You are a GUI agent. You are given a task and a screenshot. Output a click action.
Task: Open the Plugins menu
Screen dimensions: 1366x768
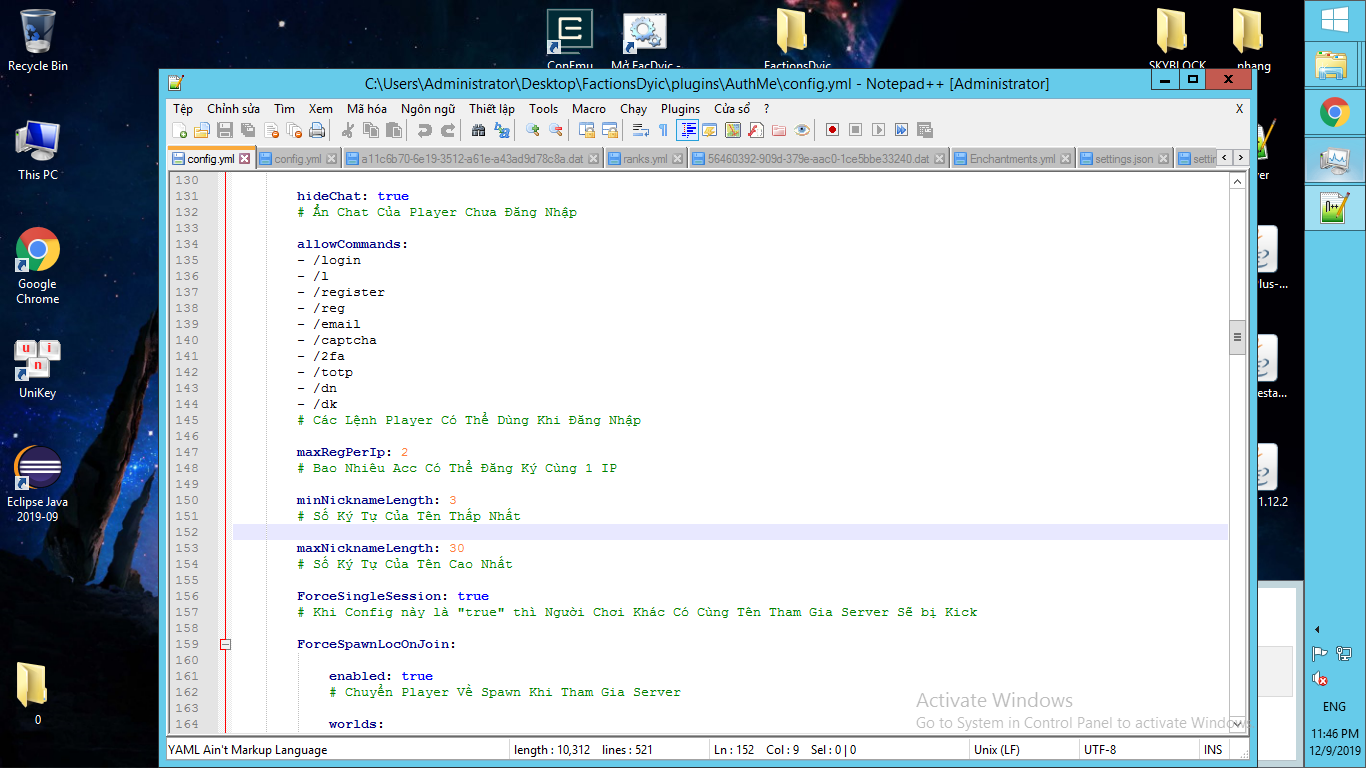click(680, 109)
